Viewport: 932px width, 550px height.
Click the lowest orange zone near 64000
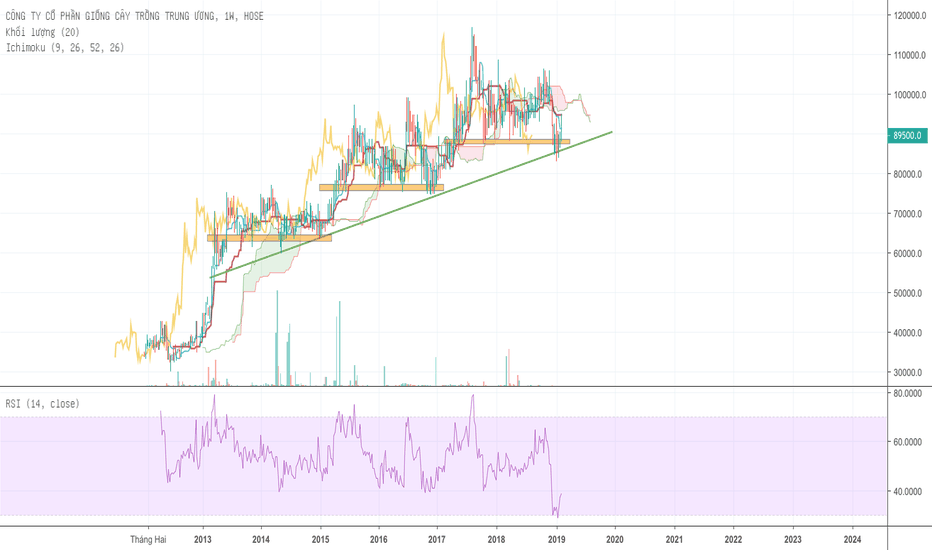coord(268,238)
